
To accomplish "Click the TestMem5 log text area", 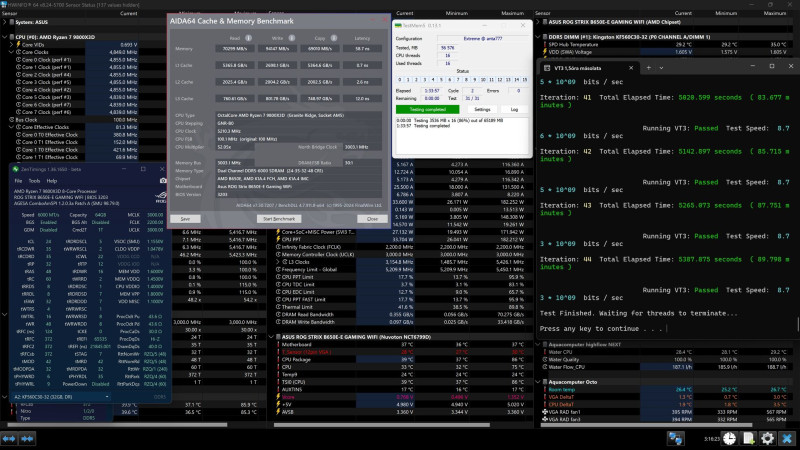I will [x=462, y=135].
